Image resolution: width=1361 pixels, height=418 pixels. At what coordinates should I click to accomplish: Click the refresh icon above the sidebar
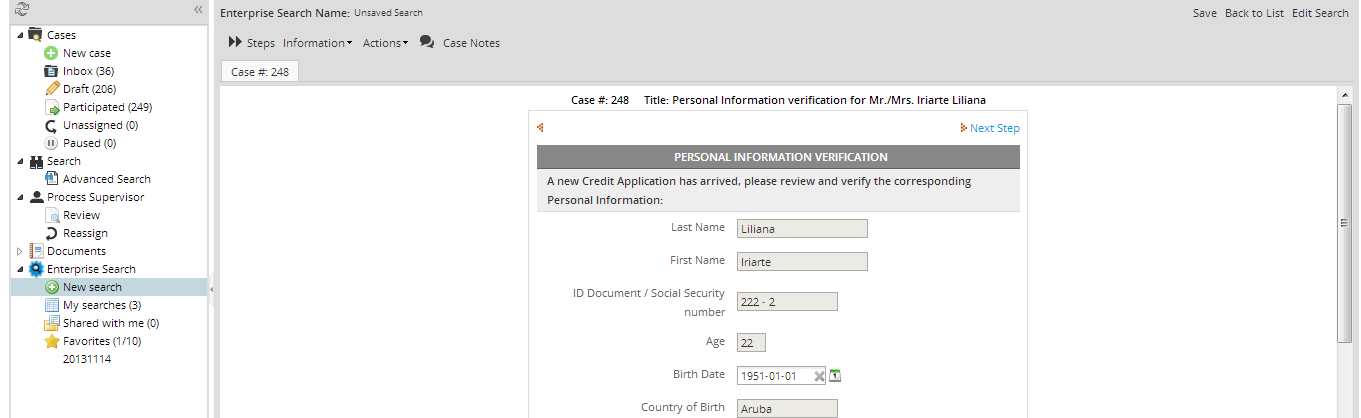click(x=22, y=9)
